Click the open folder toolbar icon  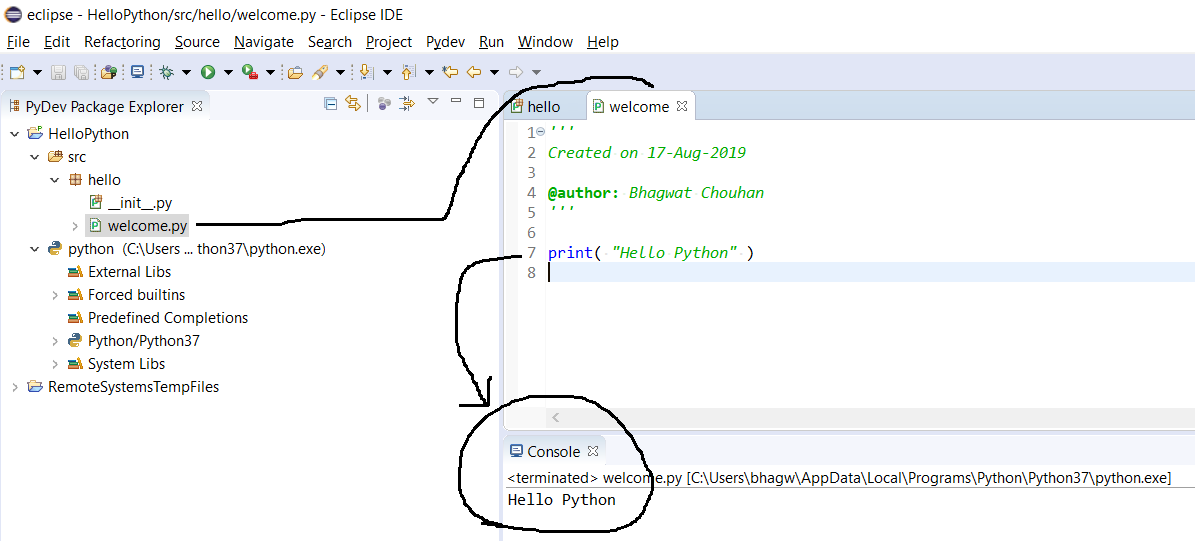click(295, 72)
